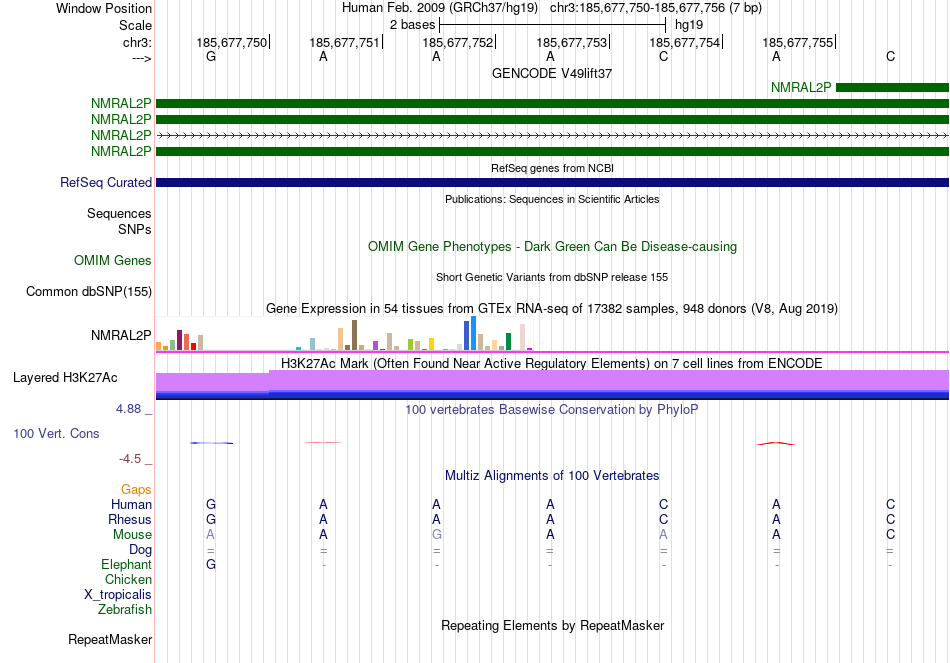Screen dimensions: 950x663
Task: Click the G base in the Rhesus row
Action: (211, 519)
